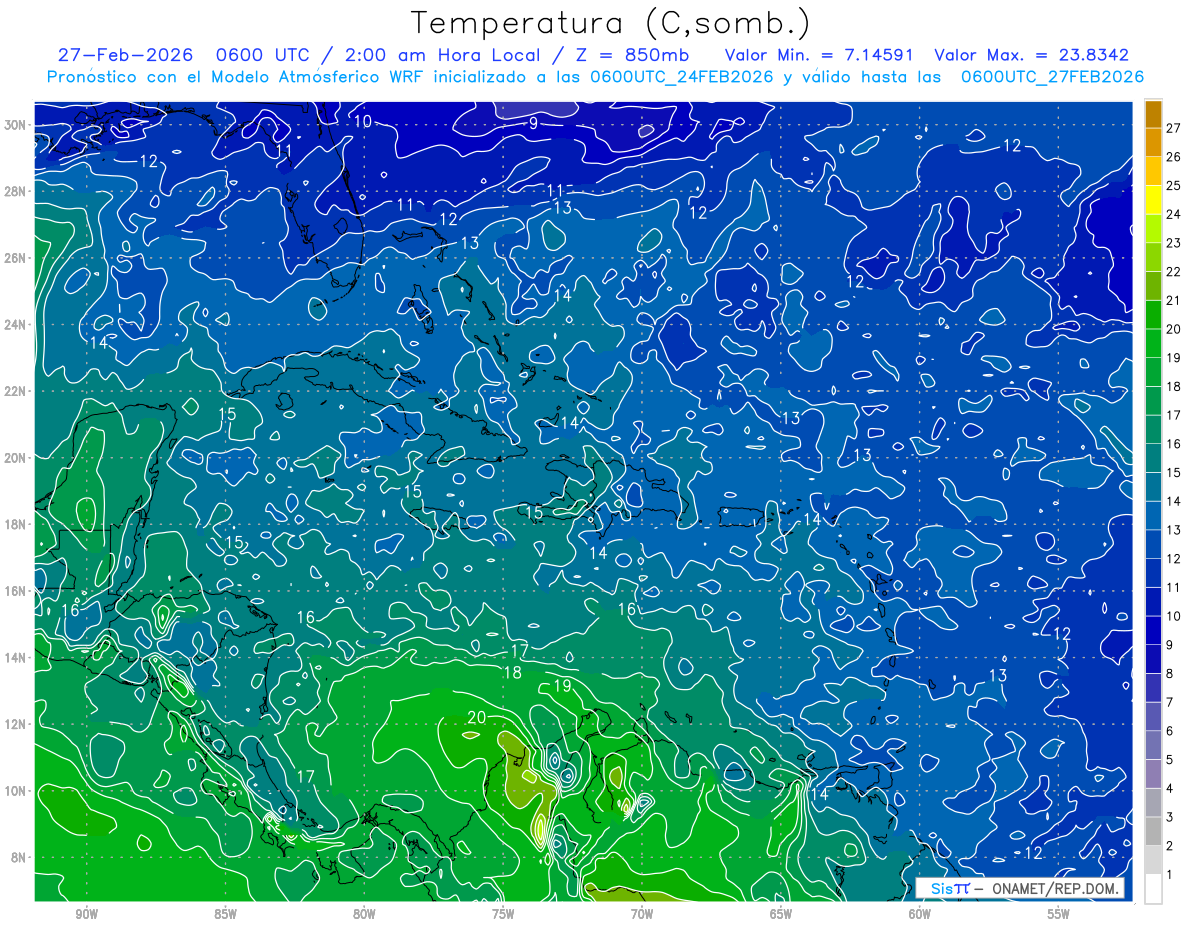Viewport: 1200px width, 927px height.
Task: Click the 28N latitude label
Action: (x=16, y=191)
